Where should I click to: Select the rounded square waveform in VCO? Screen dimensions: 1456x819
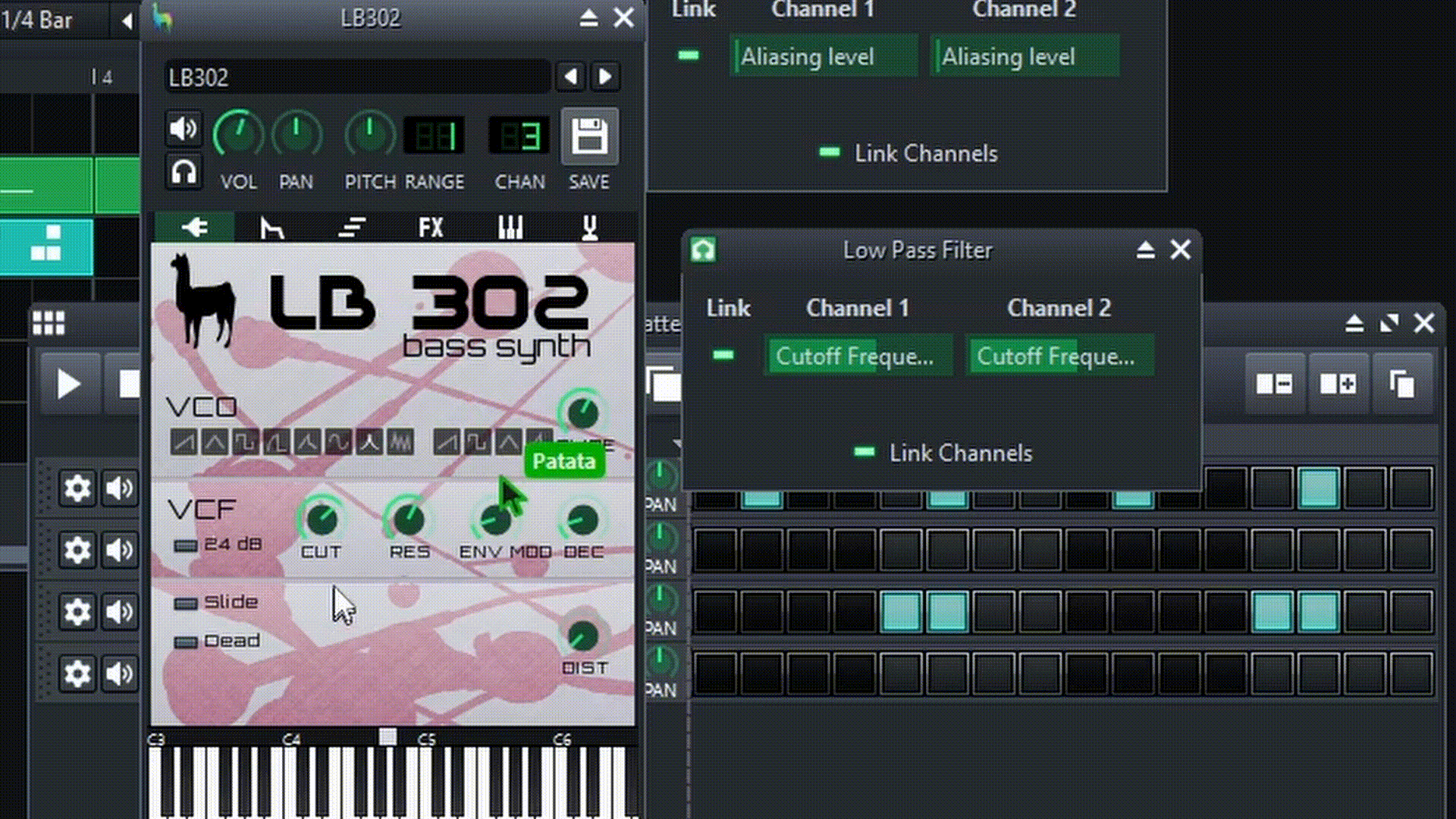click(277, 442)
